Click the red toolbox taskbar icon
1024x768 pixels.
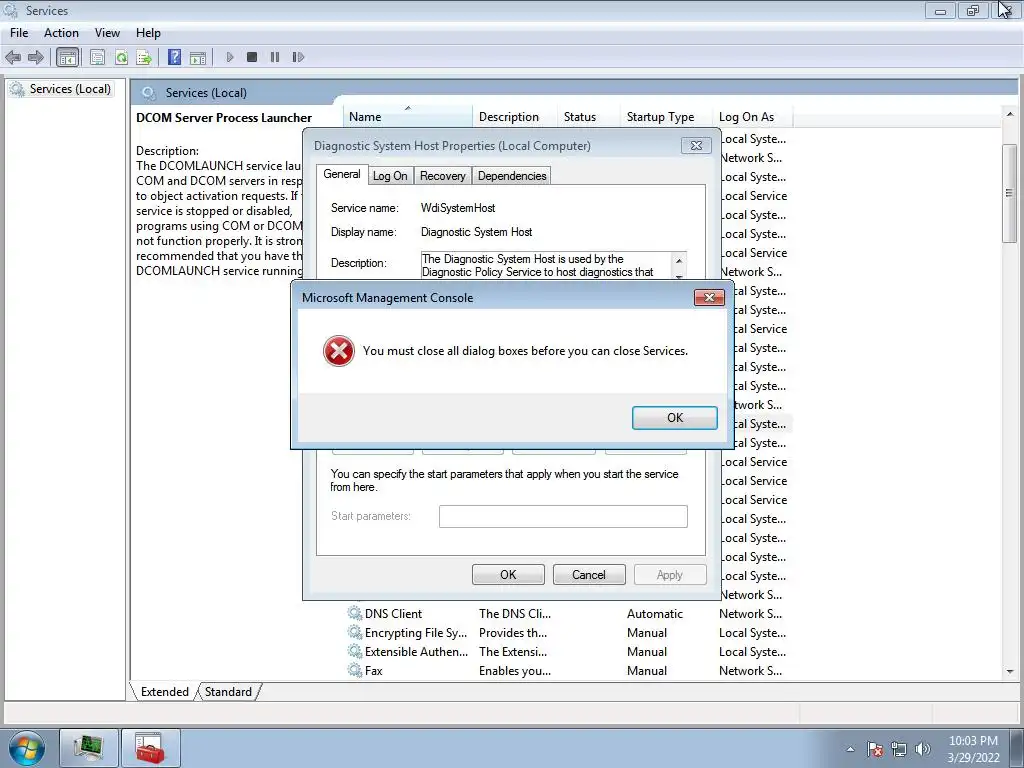(150, 748)
